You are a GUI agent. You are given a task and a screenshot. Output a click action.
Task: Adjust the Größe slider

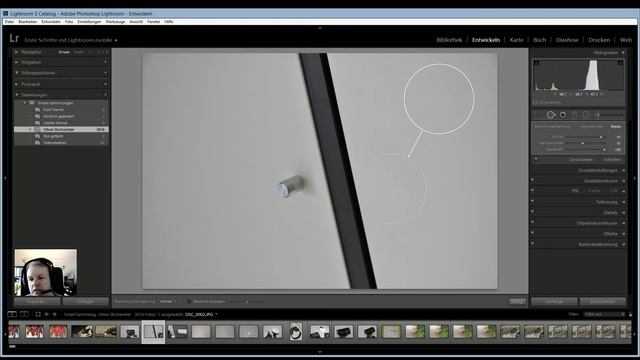coord(601,137)
